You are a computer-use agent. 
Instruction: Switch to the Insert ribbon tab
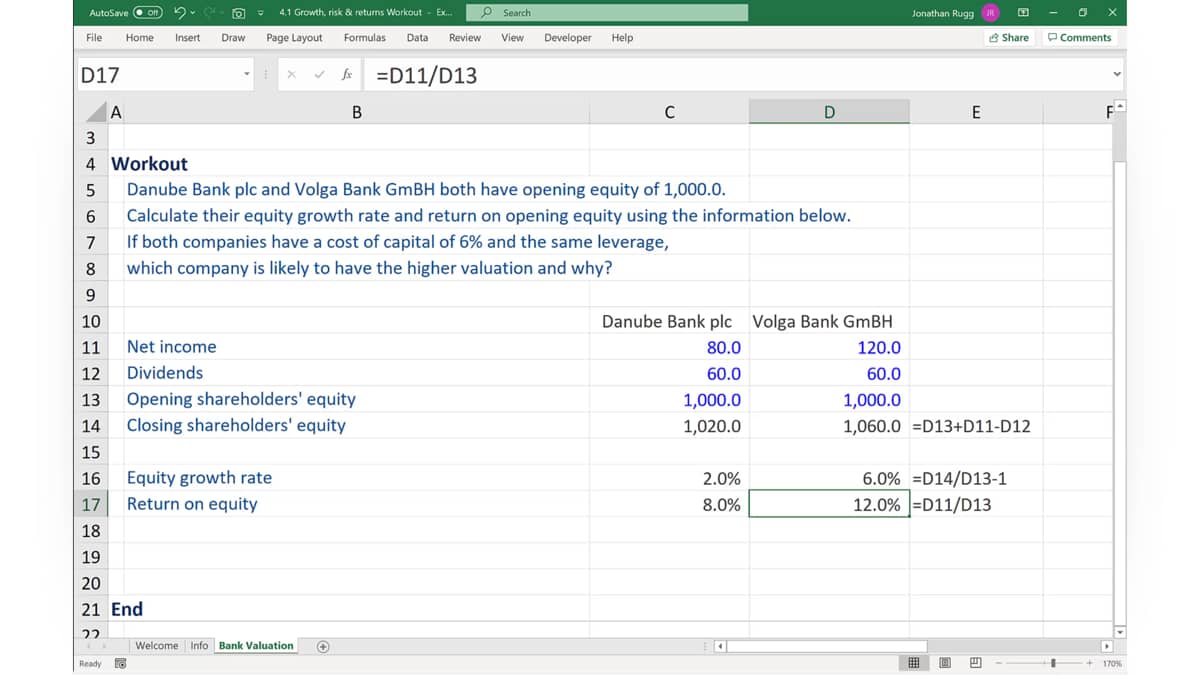click(187, 38)
